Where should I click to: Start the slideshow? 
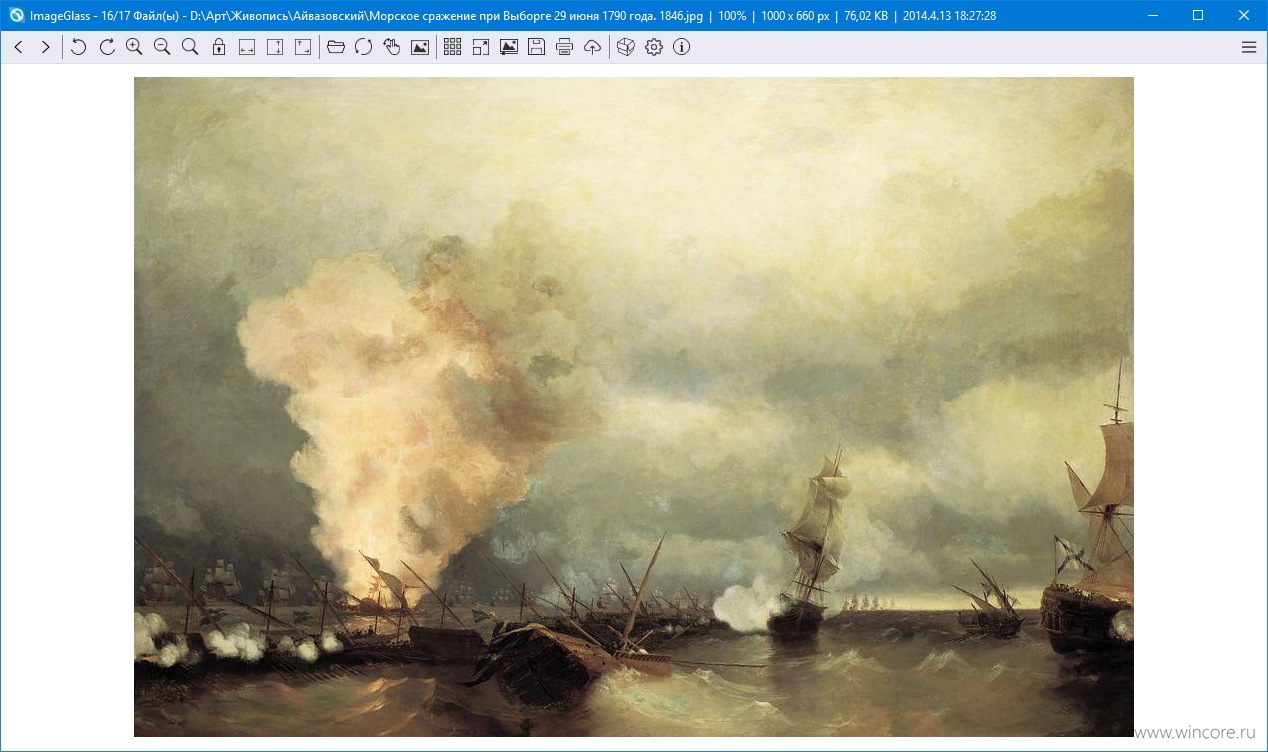point(509,47)
